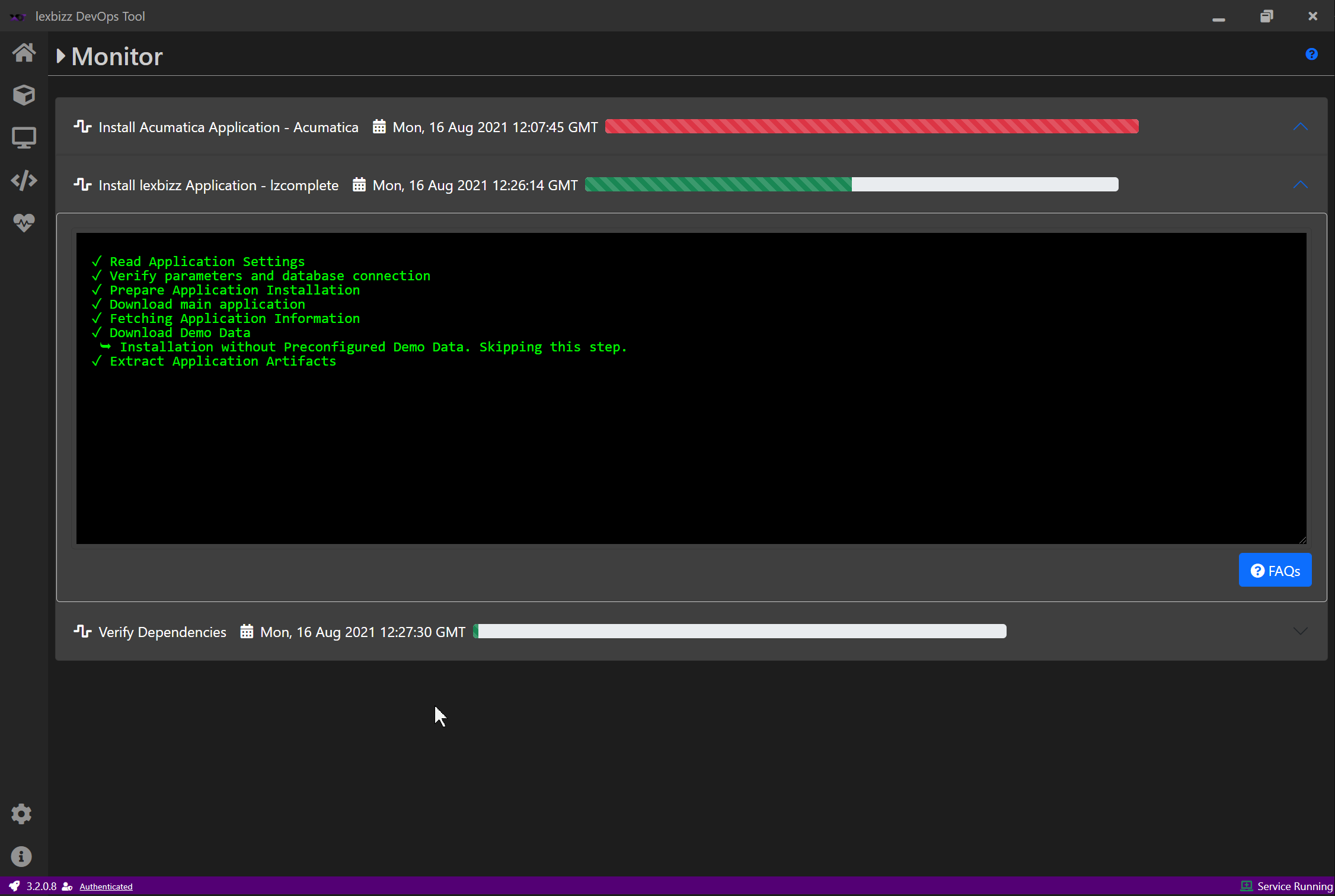Click 'Prepare Application Installation' log line

235,290
